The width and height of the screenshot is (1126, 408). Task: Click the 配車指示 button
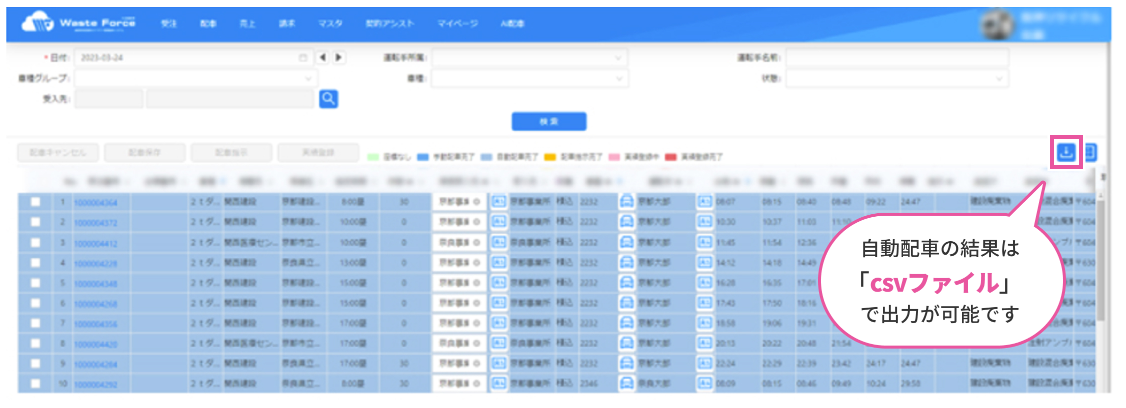point(231,152)
